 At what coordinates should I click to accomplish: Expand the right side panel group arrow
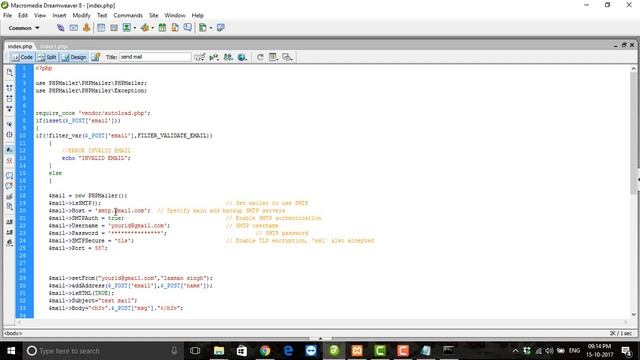pos(638,180)
